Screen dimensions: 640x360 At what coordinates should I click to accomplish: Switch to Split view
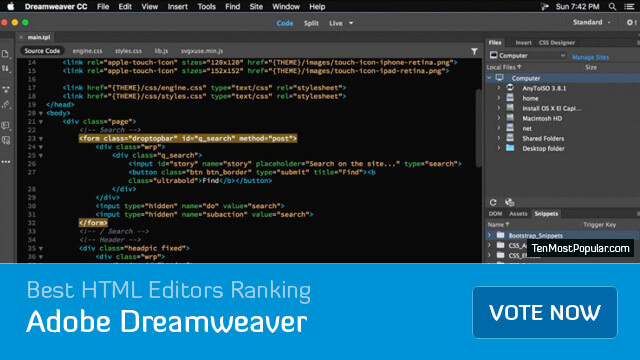tap(311, 23)
